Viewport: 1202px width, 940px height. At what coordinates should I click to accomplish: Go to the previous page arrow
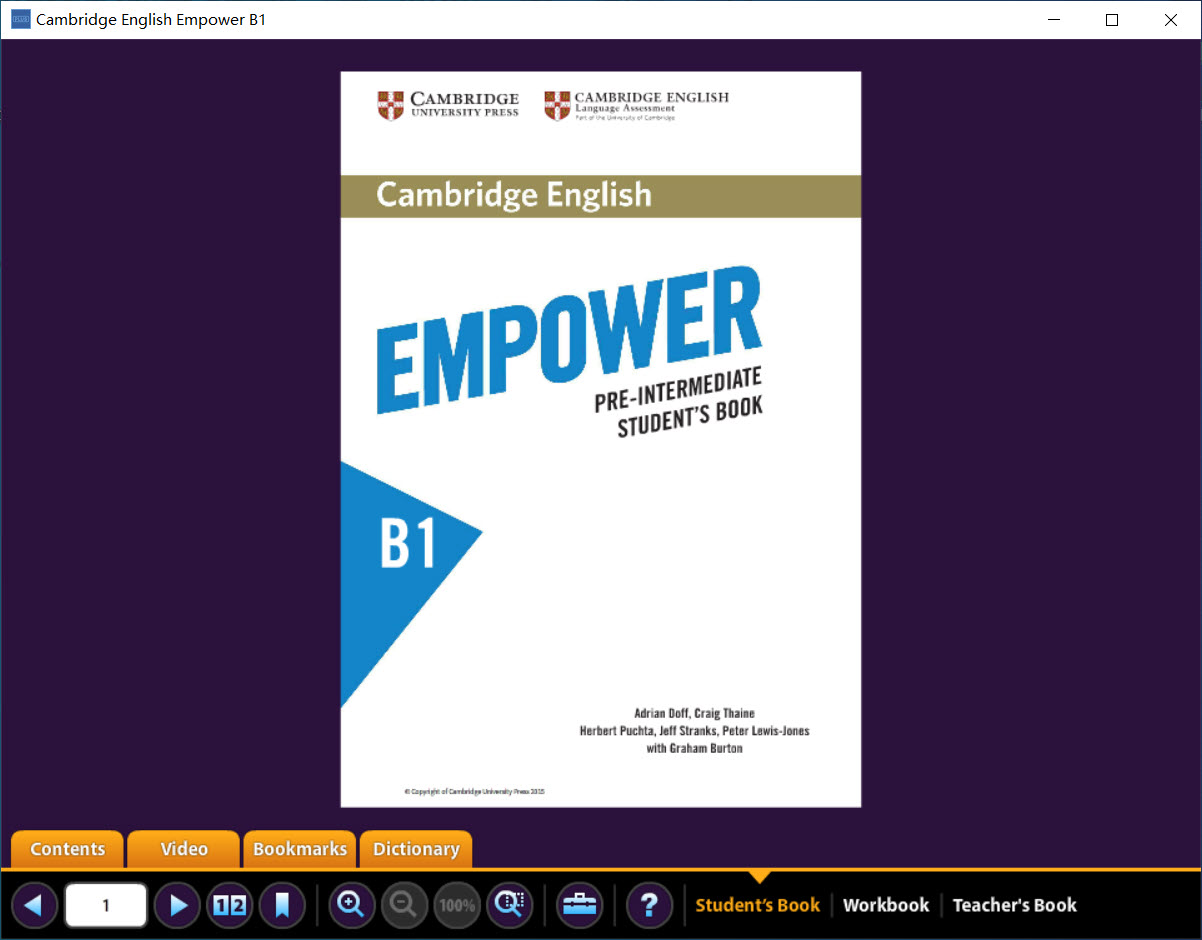[34, 906]
